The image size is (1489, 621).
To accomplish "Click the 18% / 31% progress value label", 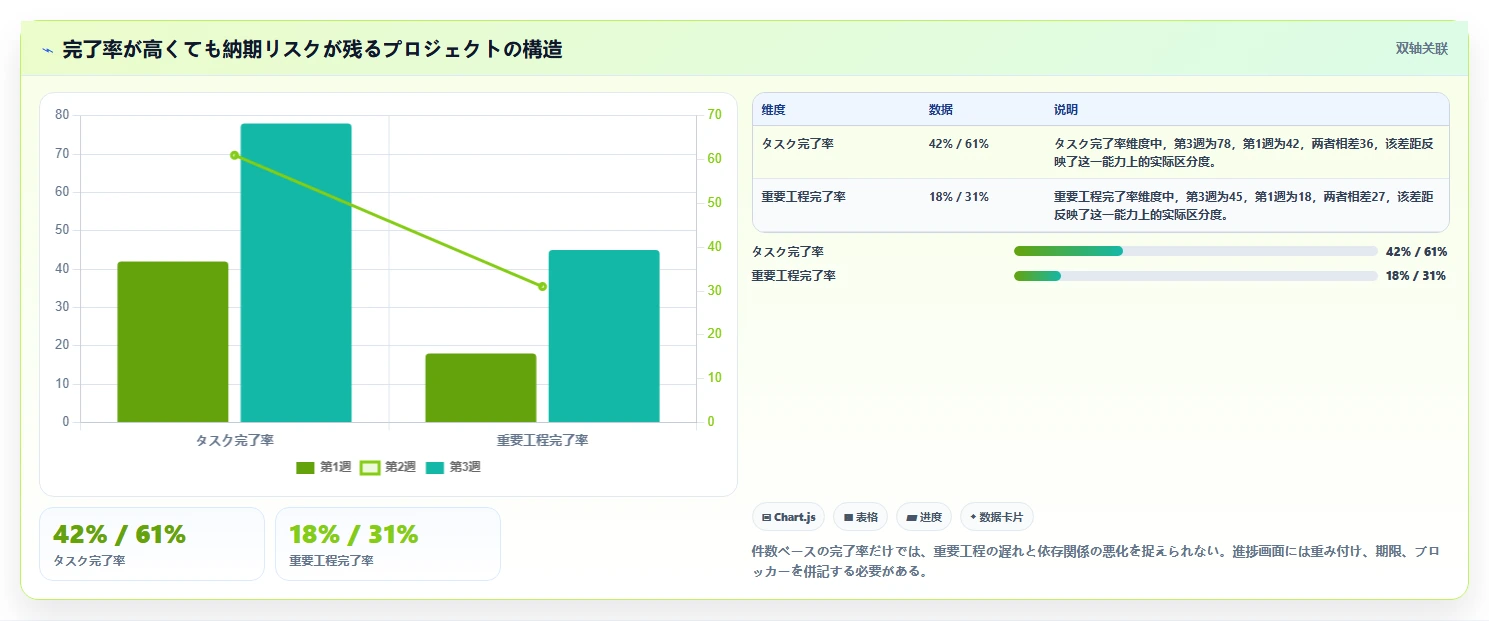I will tap(1416, 276).
